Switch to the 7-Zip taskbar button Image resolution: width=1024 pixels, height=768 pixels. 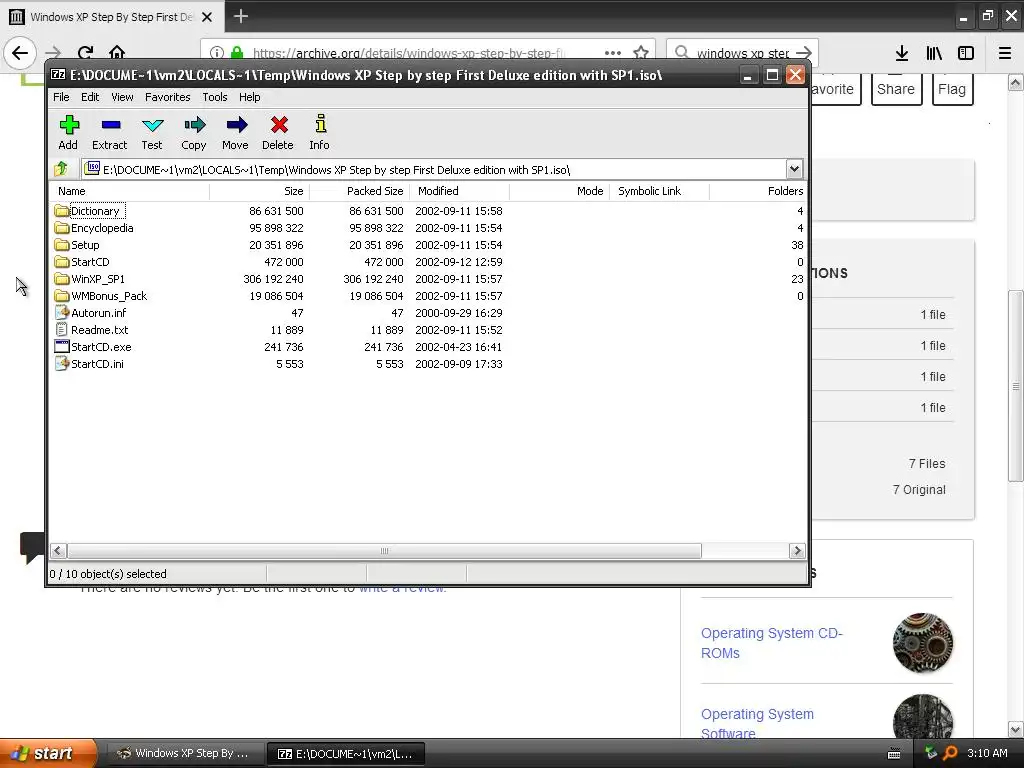[346, 753]
